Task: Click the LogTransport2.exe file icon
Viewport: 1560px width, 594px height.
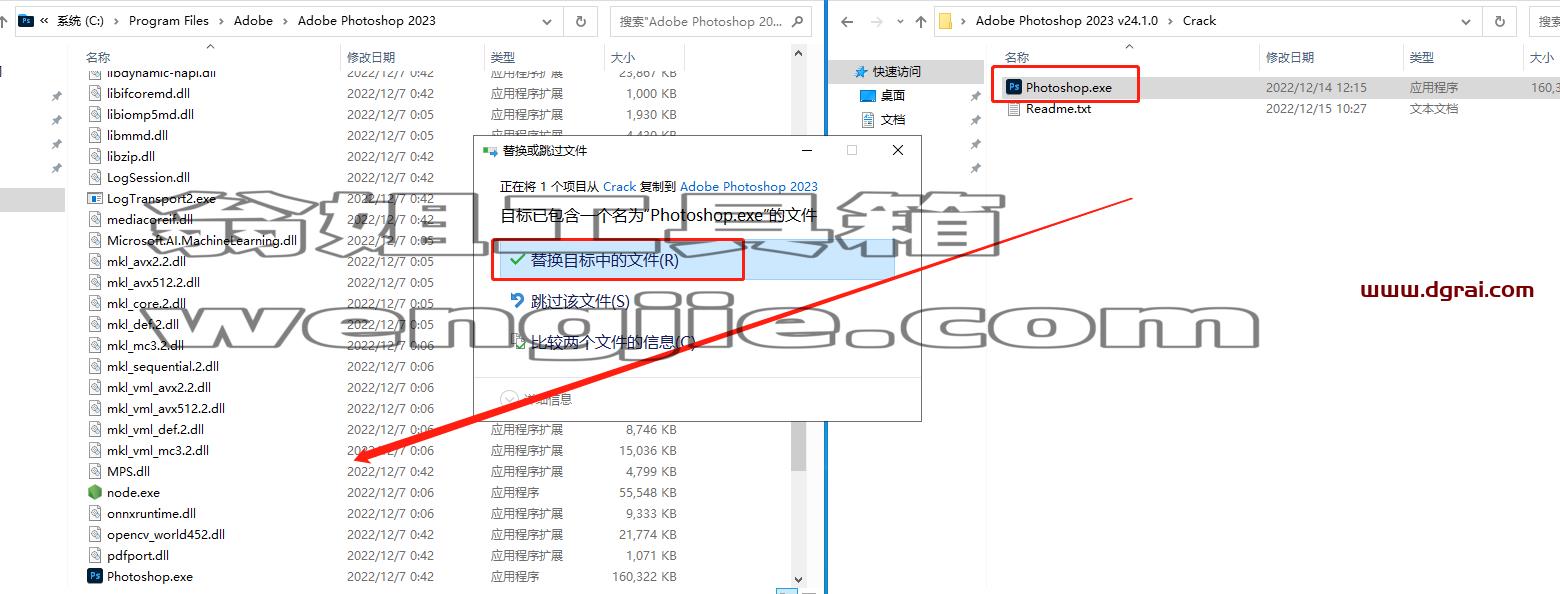Action: click(x=95, y=198)
